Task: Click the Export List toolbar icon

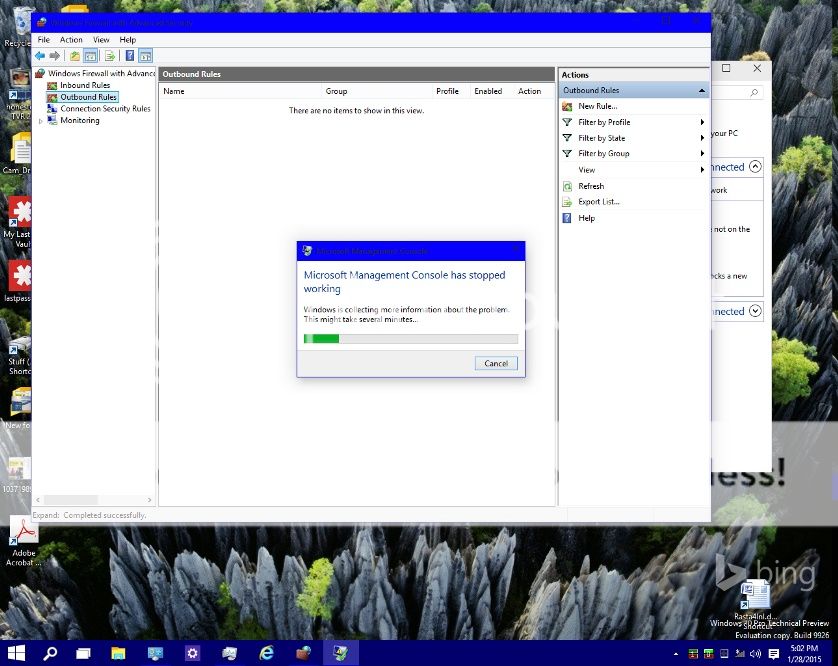Action: pos(110,56)
